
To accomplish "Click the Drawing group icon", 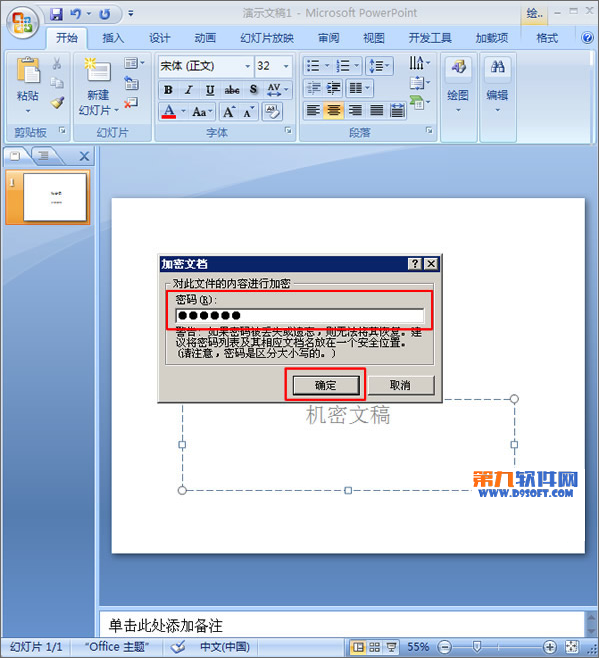I will [x=458, y=67].
